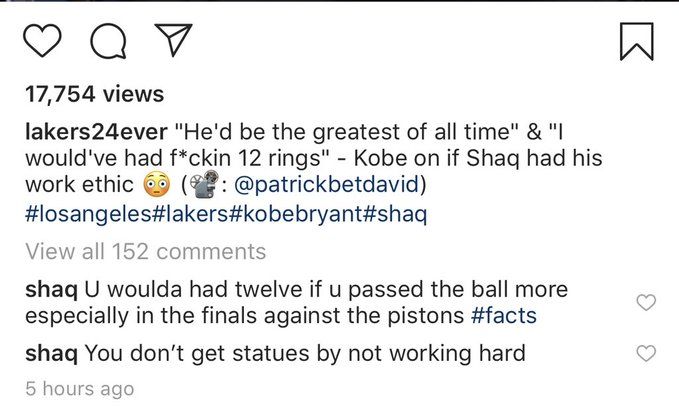
Task: Like shaq's comment about the pistons
Action: [646, 302]
